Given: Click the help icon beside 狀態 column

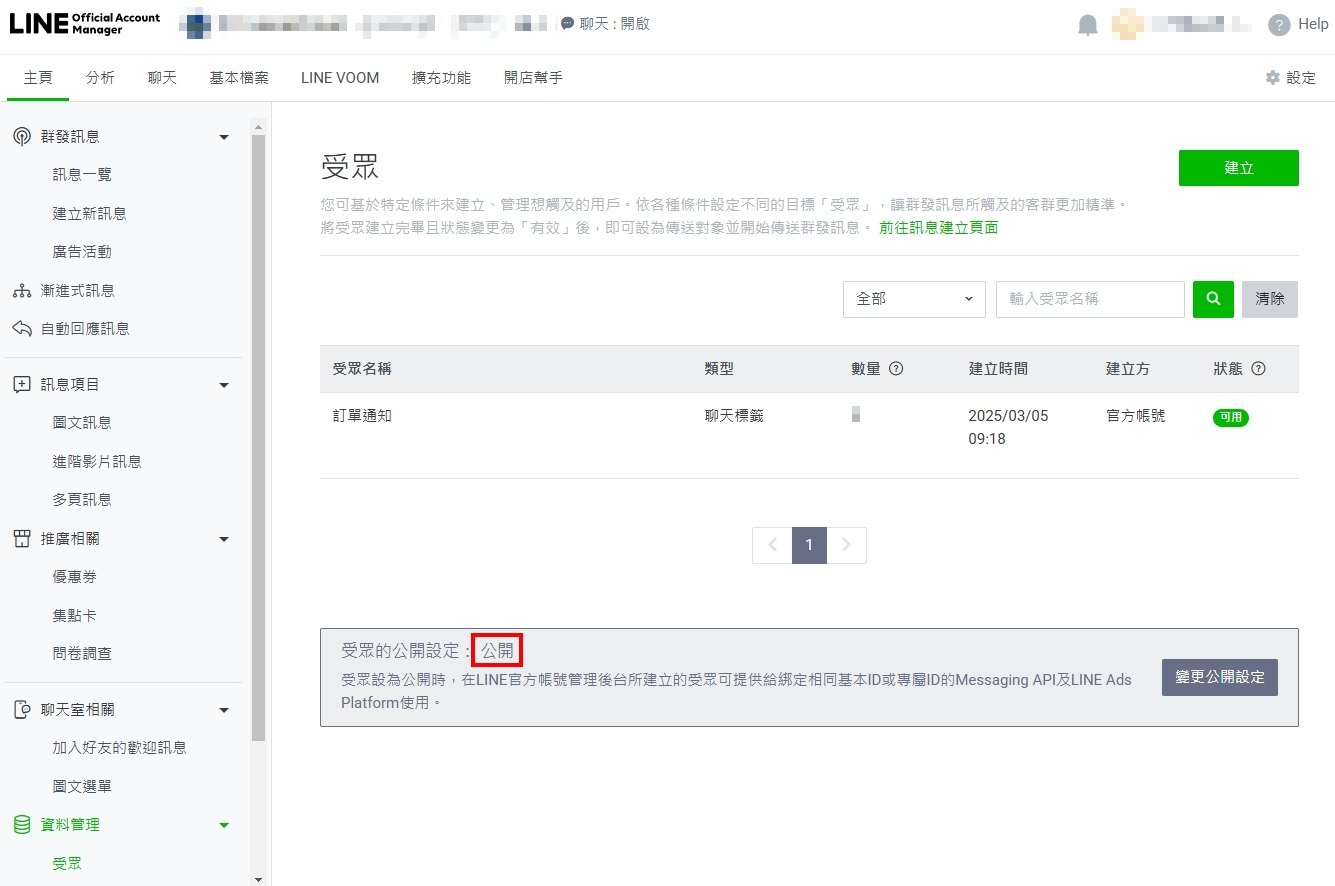Looking at the screenshot, I should [1258, 369].
